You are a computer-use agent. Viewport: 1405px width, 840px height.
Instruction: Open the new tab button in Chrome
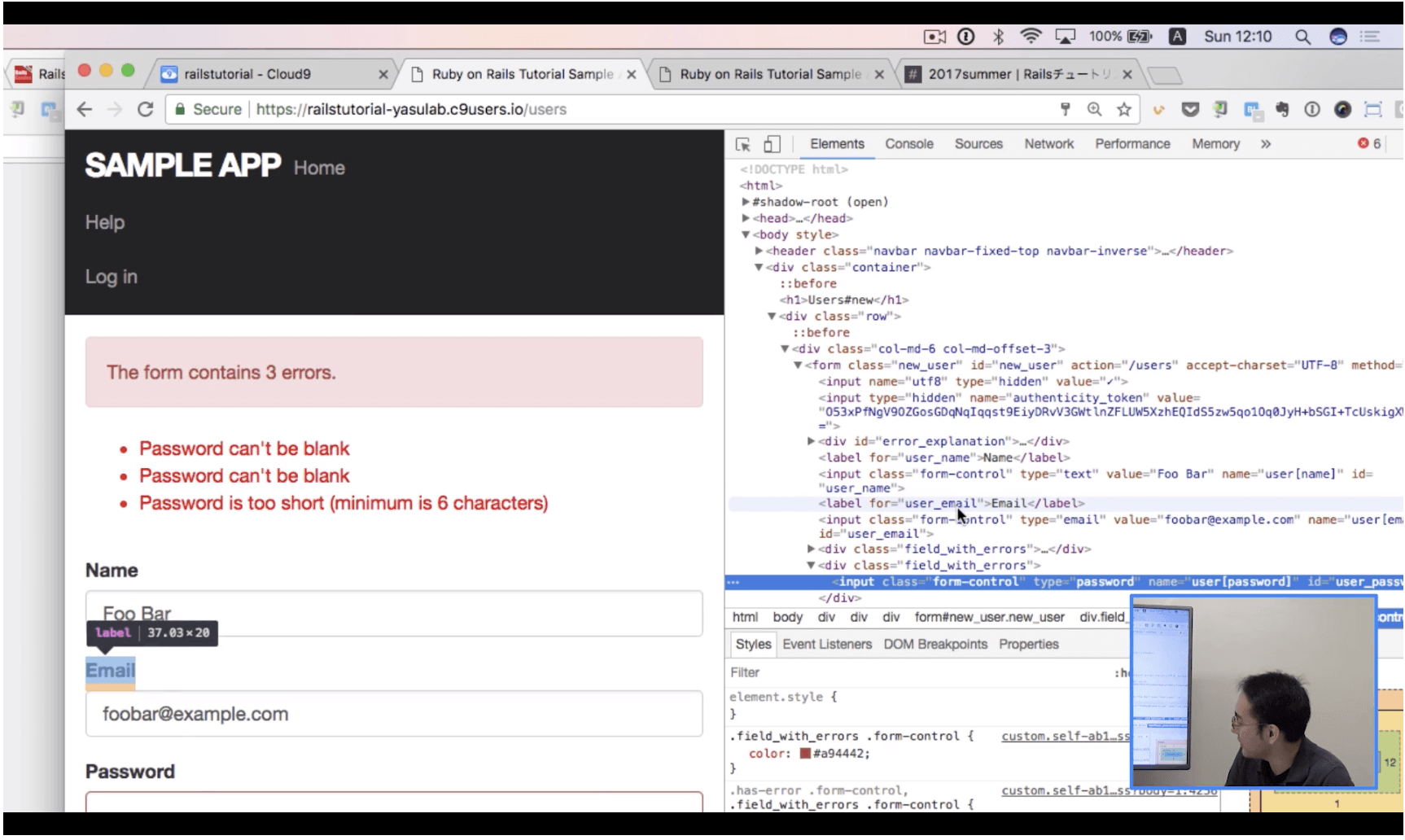tap(1165, 75)
